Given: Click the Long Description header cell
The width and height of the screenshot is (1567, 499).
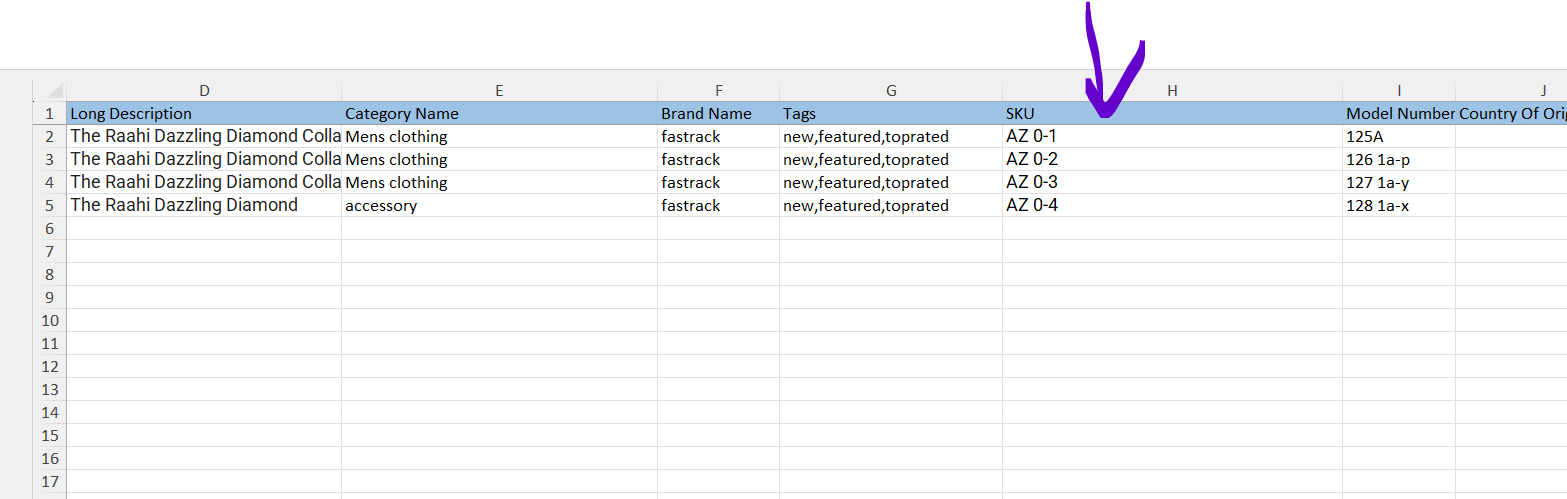Looking at the screenshot, I should 204,113.
